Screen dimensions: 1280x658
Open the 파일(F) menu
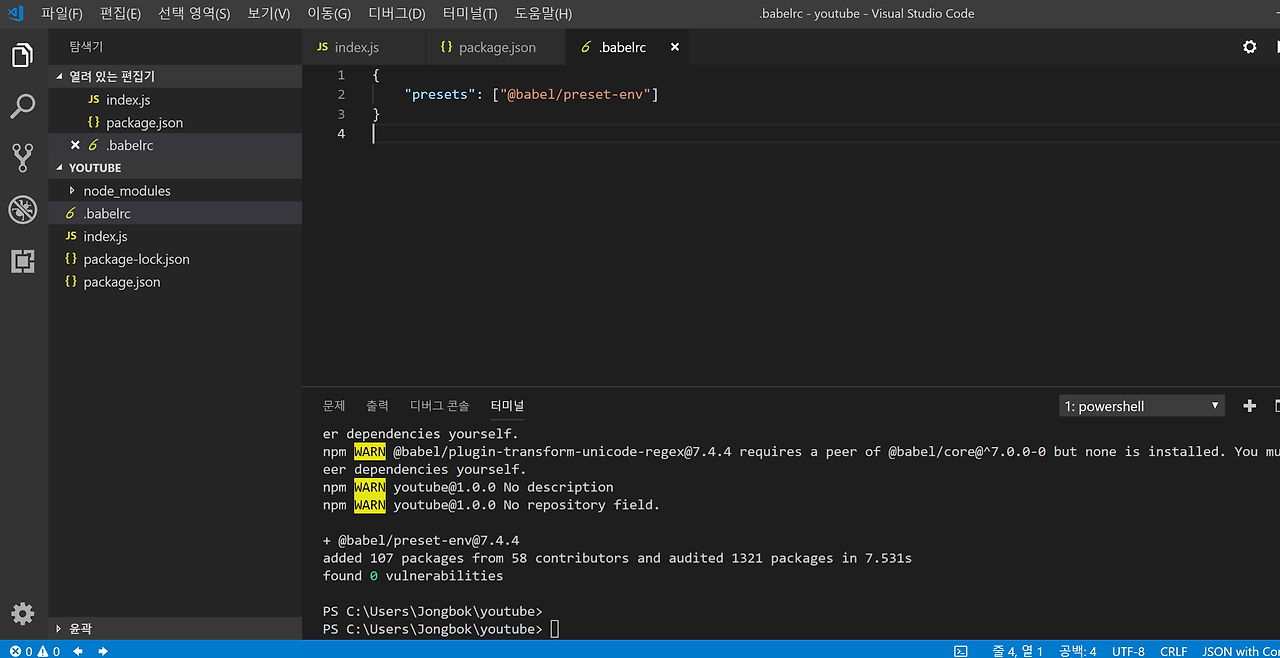[62, 14]
